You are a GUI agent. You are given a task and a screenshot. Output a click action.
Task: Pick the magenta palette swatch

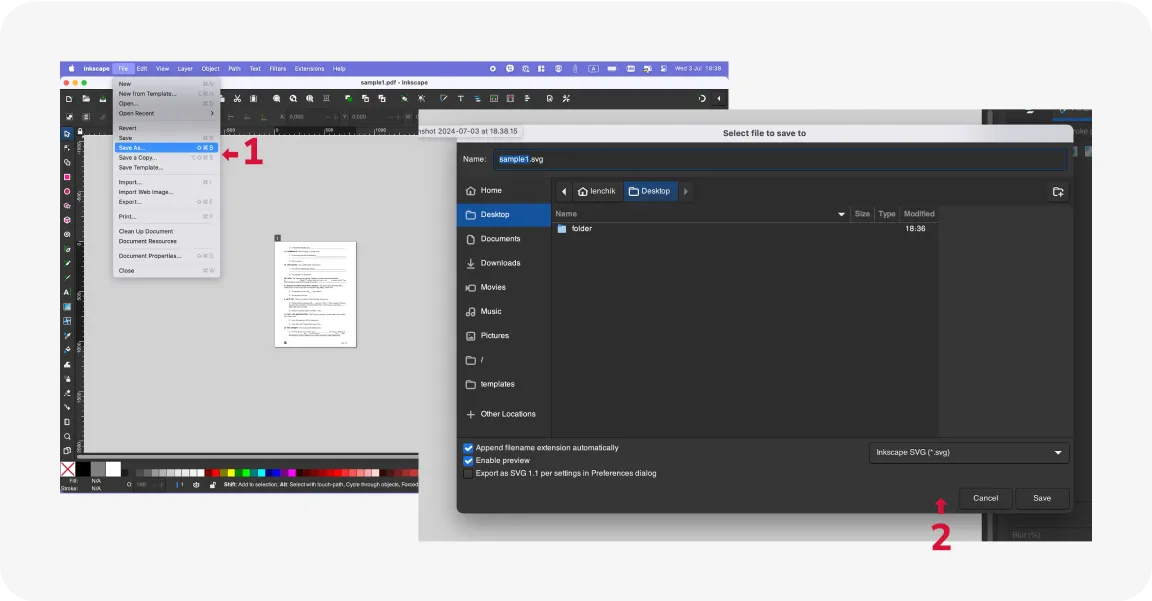point(292,473)
